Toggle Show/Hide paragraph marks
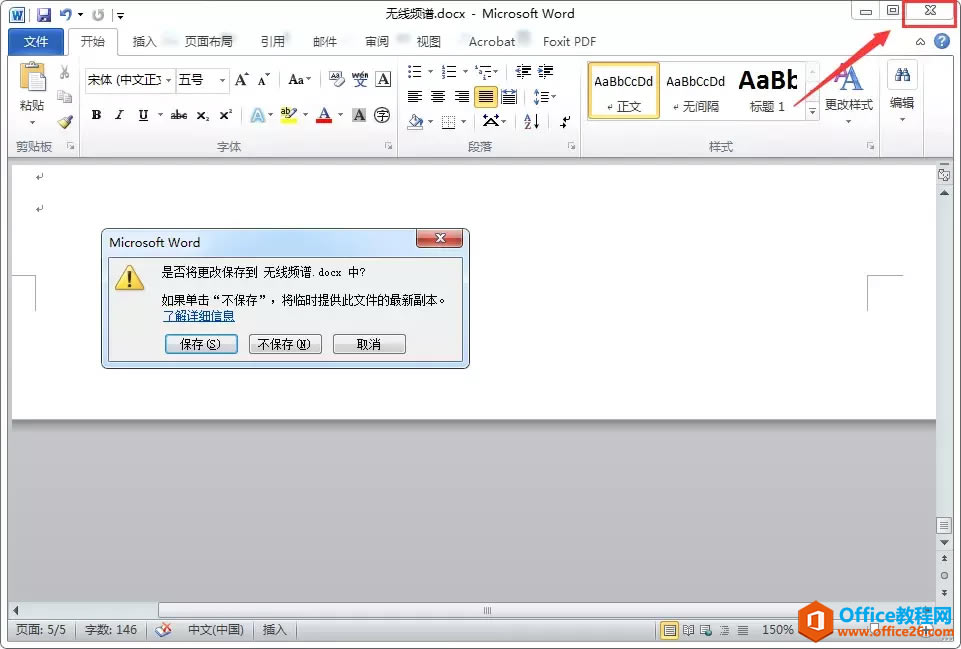The height and width of the screenshot is (649, 961). coord(565,121)
